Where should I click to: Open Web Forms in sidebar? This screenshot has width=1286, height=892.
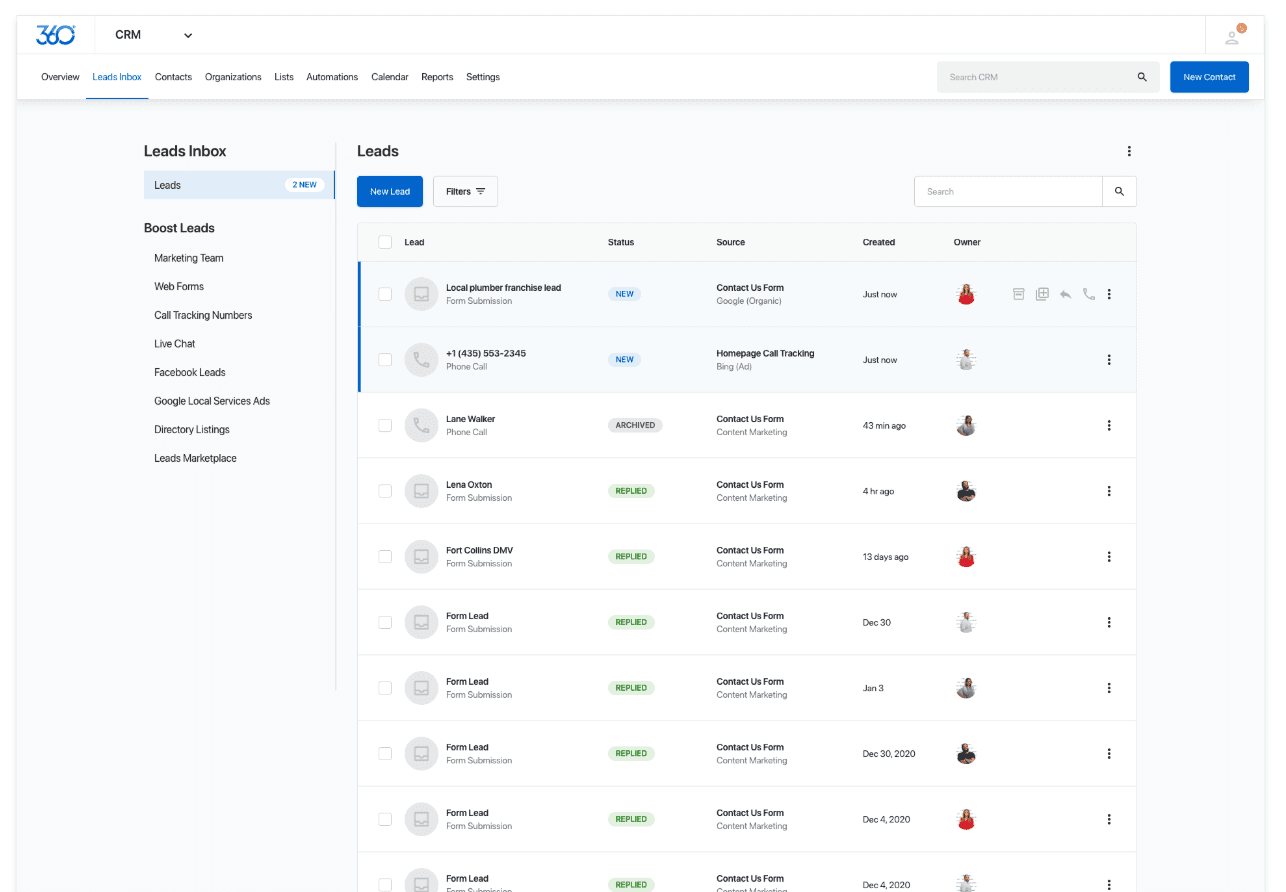(179, 286)
